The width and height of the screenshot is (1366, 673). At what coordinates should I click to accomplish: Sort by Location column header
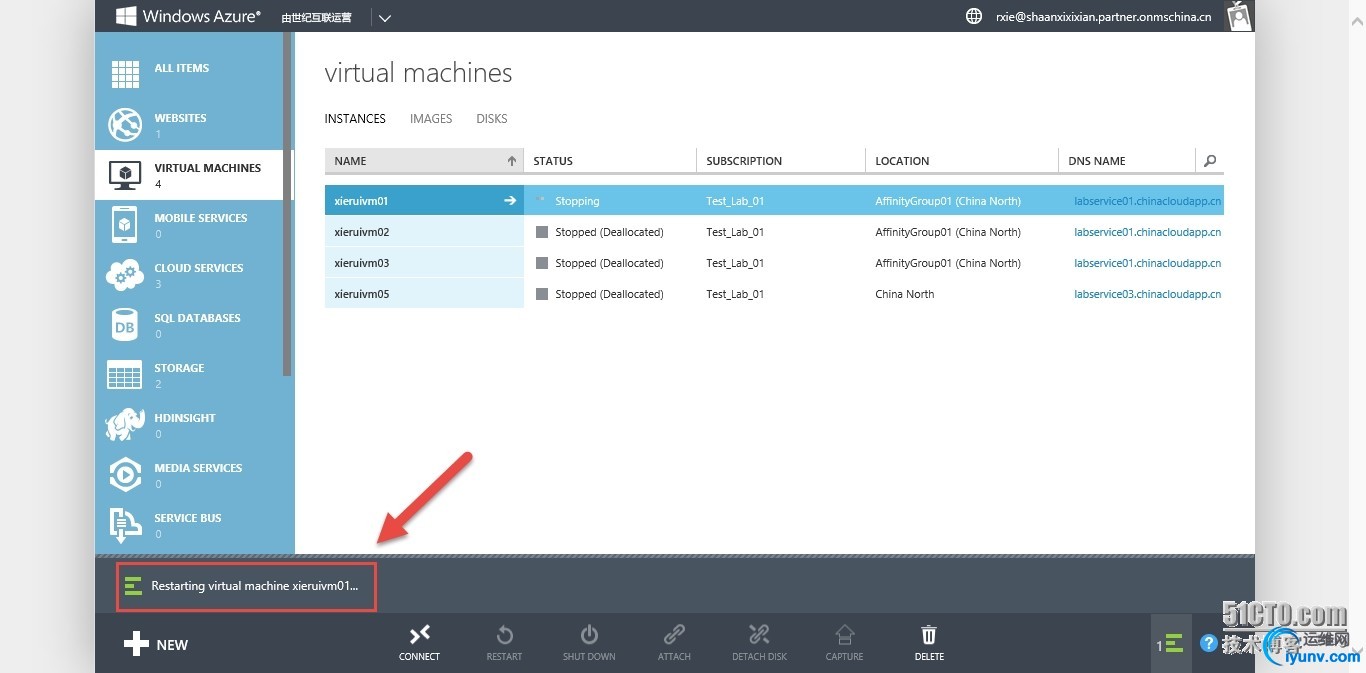click(x=962, y=161)
